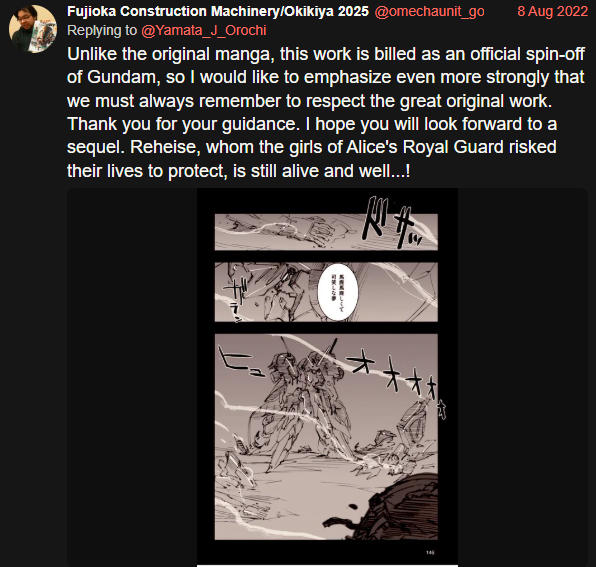Click the white speech bubble in middle panel
The height and width of the screenshot is (567, 596).
coord(338,292)
